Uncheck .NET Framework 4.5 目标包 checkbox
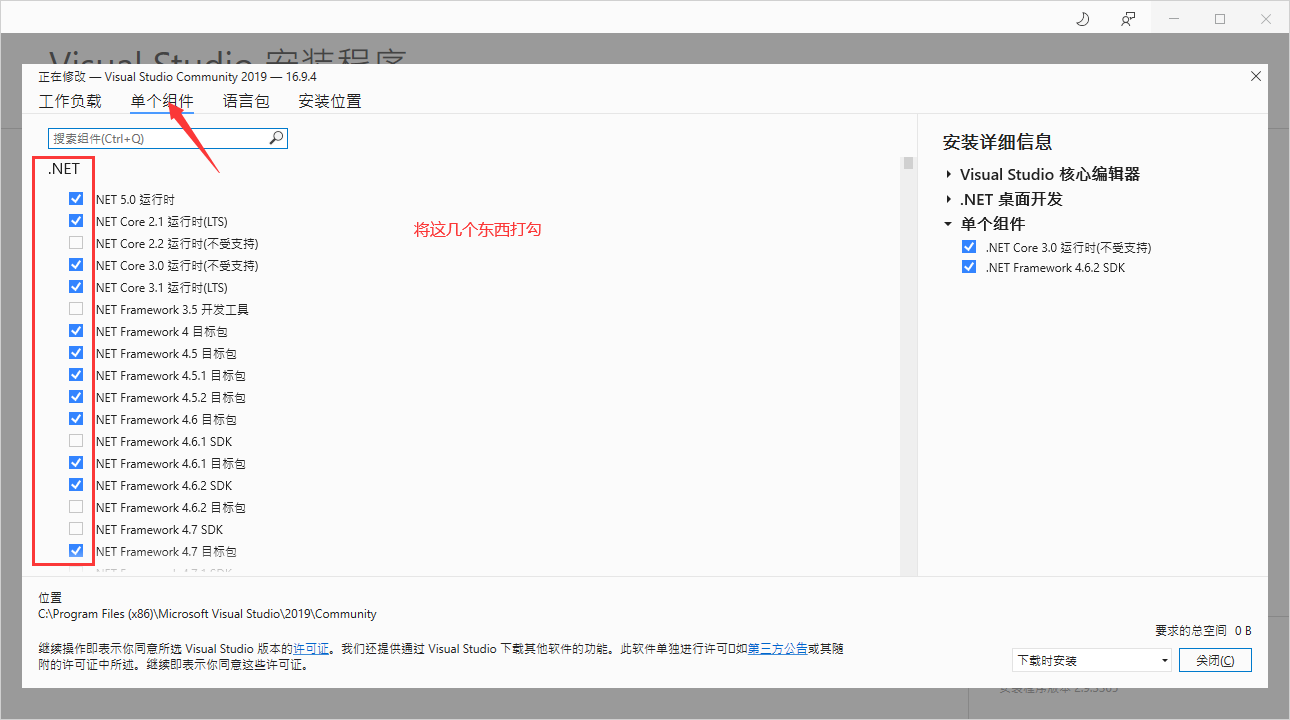 (x=76, y=353)
